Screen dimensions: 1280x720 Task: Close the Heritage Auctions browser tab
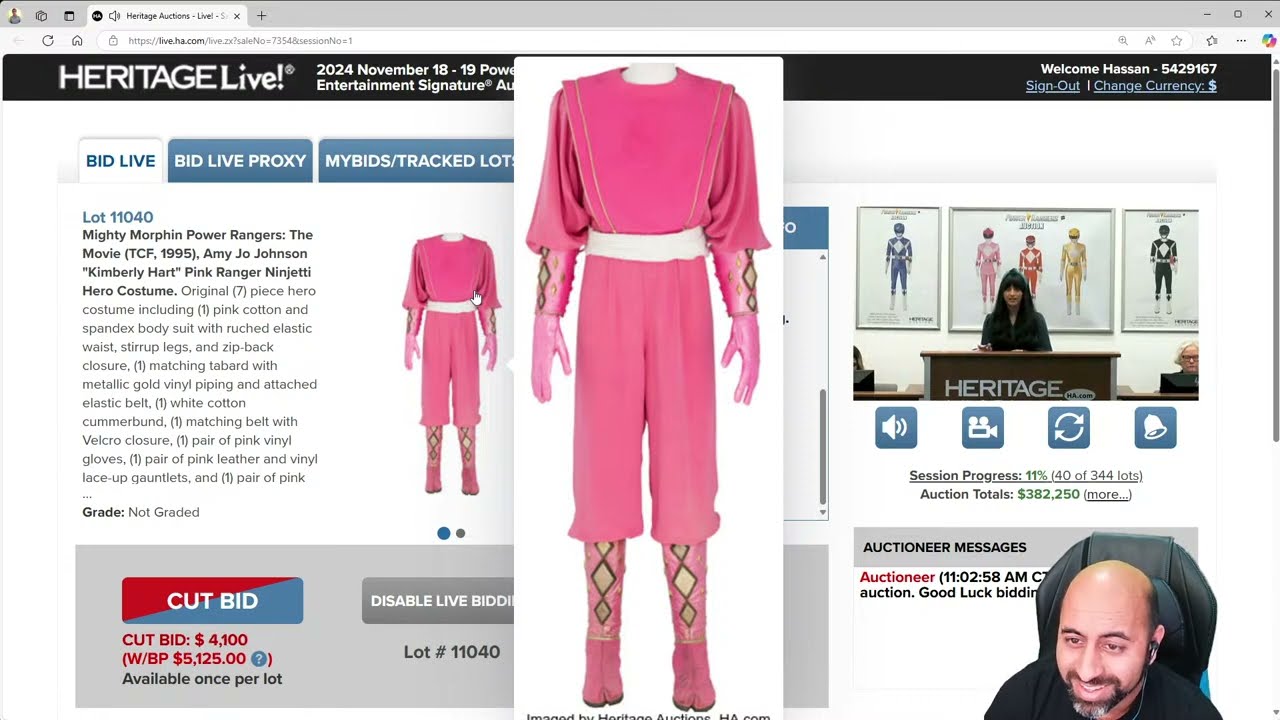(x=237, y=16)
